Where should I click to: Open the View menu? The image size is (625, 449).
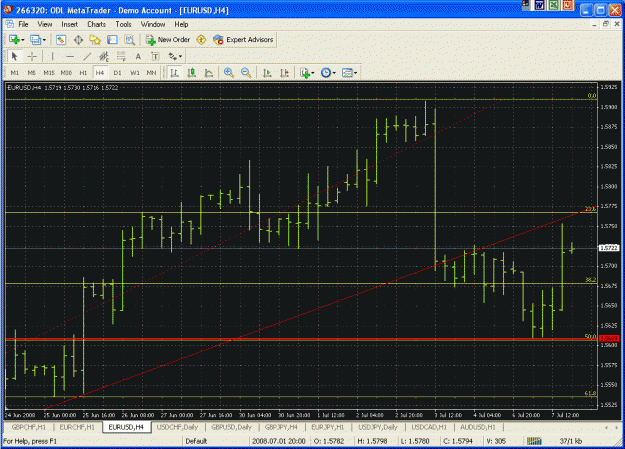[x=45, y=24]
